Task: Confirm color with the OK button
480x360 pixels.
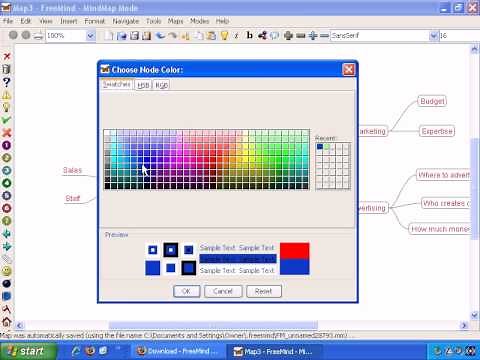Action: click(187, 291)
